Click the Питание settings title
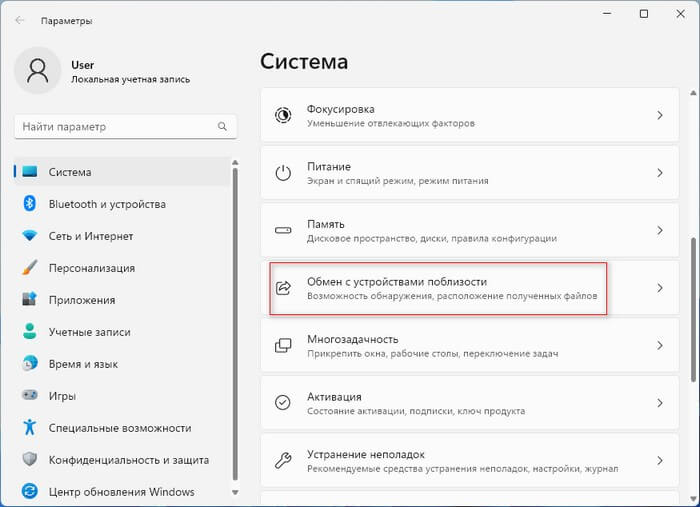The height and width of the screenshot is (507, 700). point(329,166)
